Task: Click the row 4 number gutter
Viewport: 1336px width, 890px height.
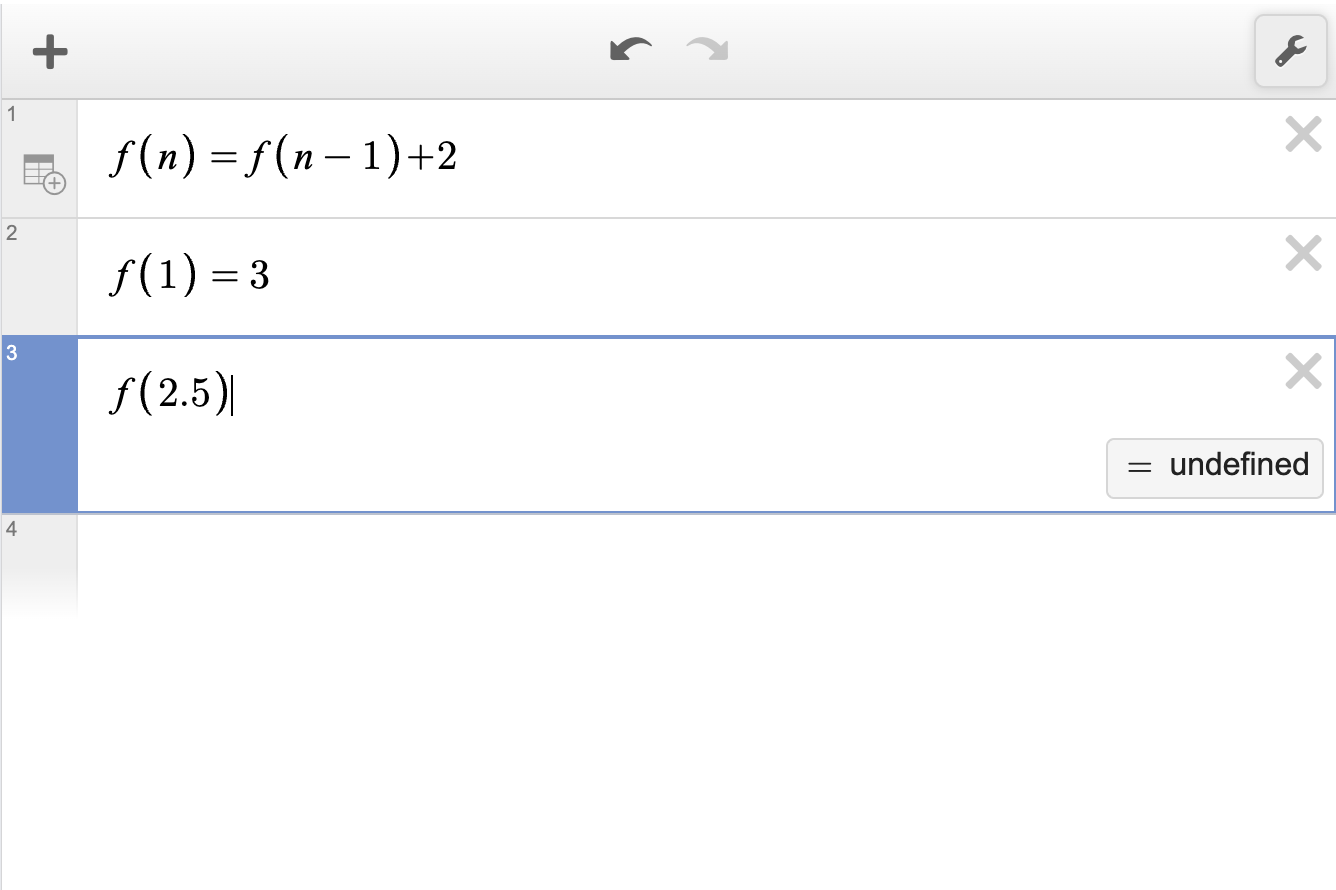Action: tap(39, 562)
